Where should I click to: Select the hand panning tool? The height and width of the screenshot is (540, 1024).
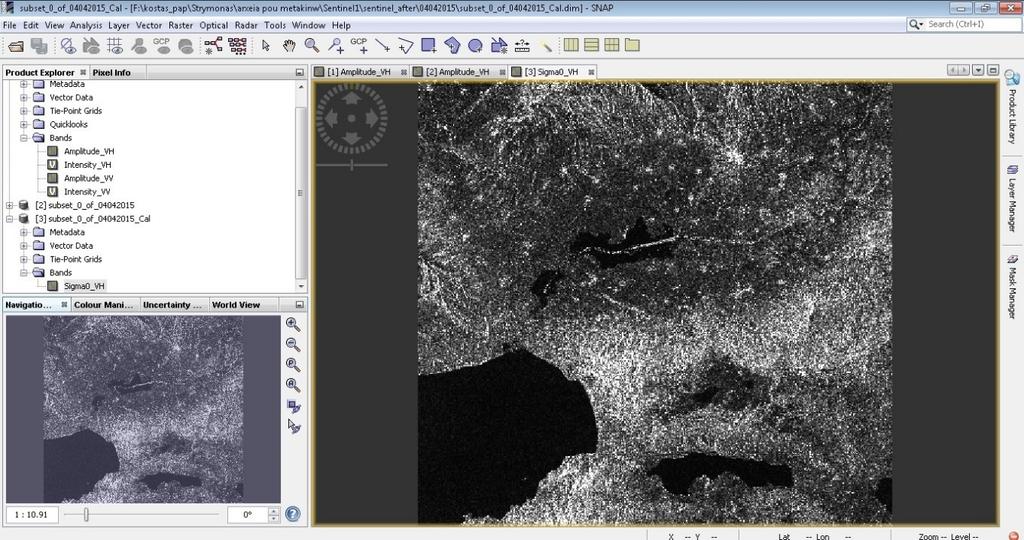(x=289, y=45)
